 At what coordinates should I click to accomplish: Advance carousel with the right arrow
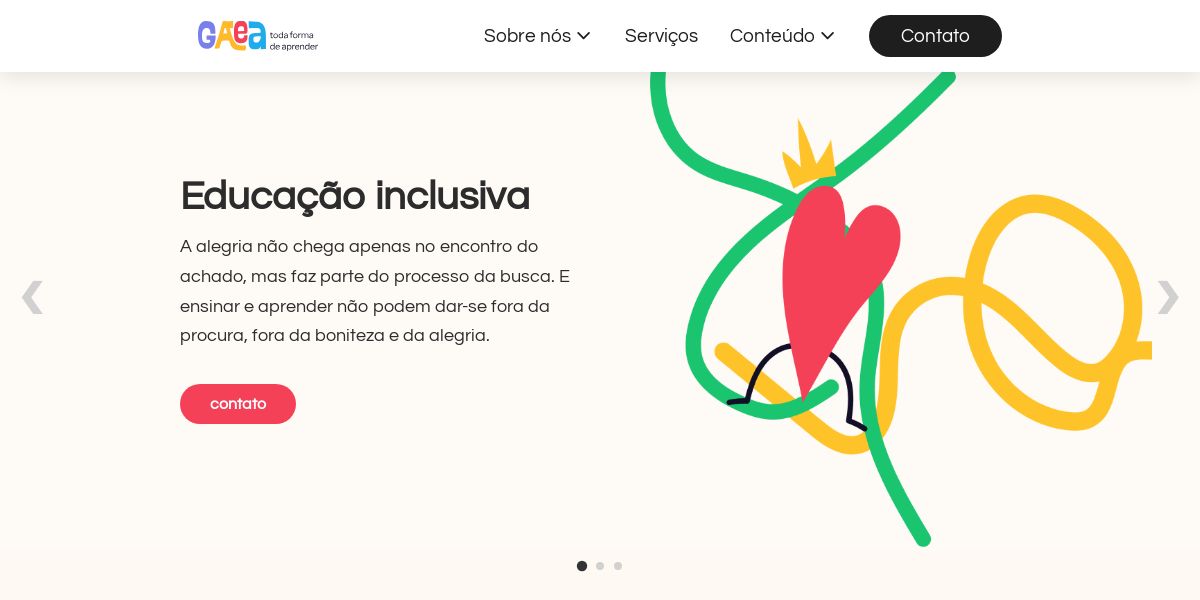[x=1167, y=297]
